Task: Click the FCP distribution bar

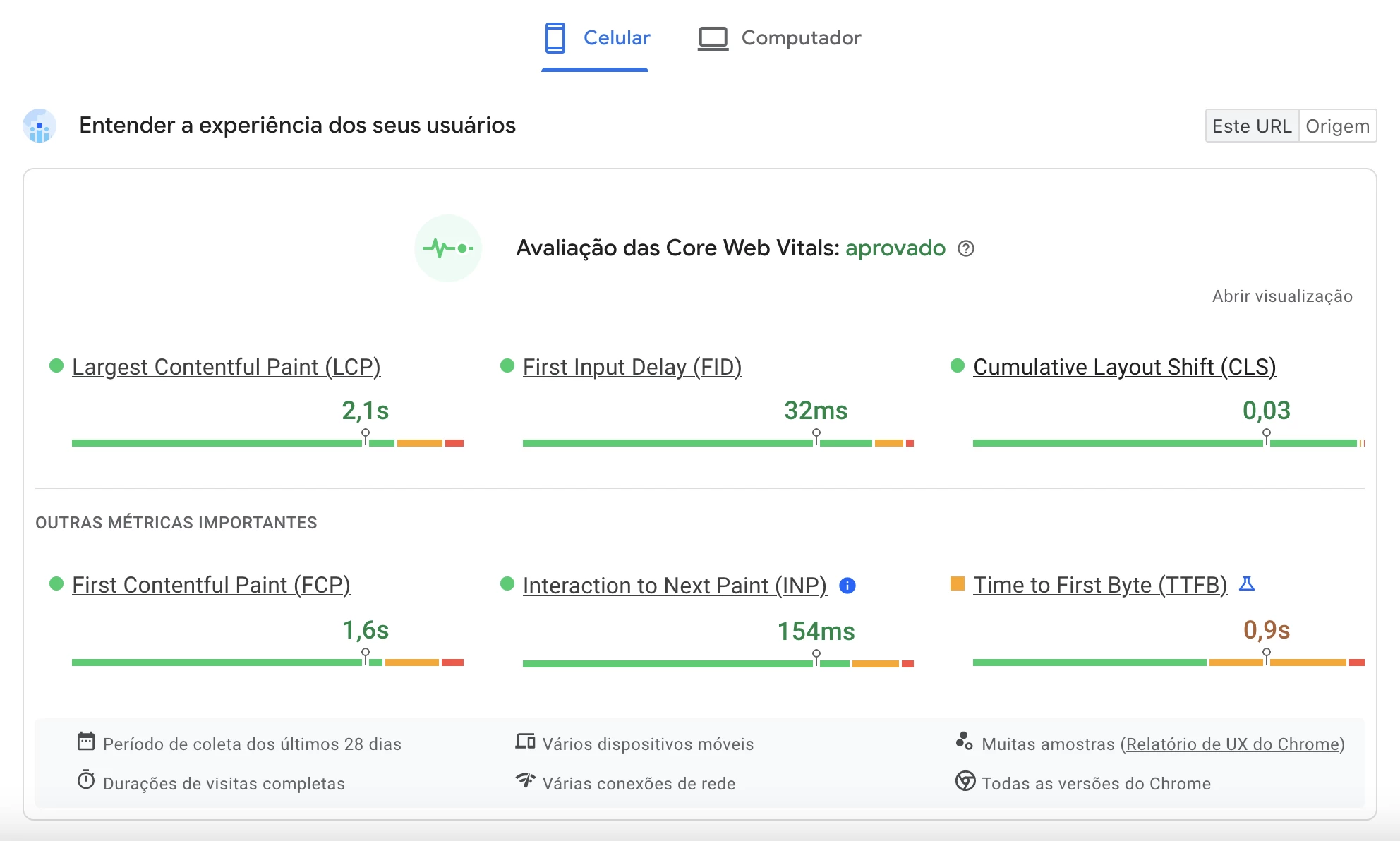Action: pos(267,662)
